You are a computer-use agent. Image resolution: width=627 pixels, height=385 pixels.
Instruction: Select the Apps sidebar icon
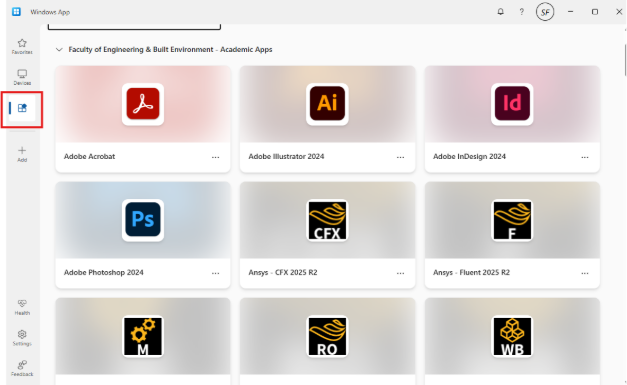pyautogui.click(x=22, y=108)
